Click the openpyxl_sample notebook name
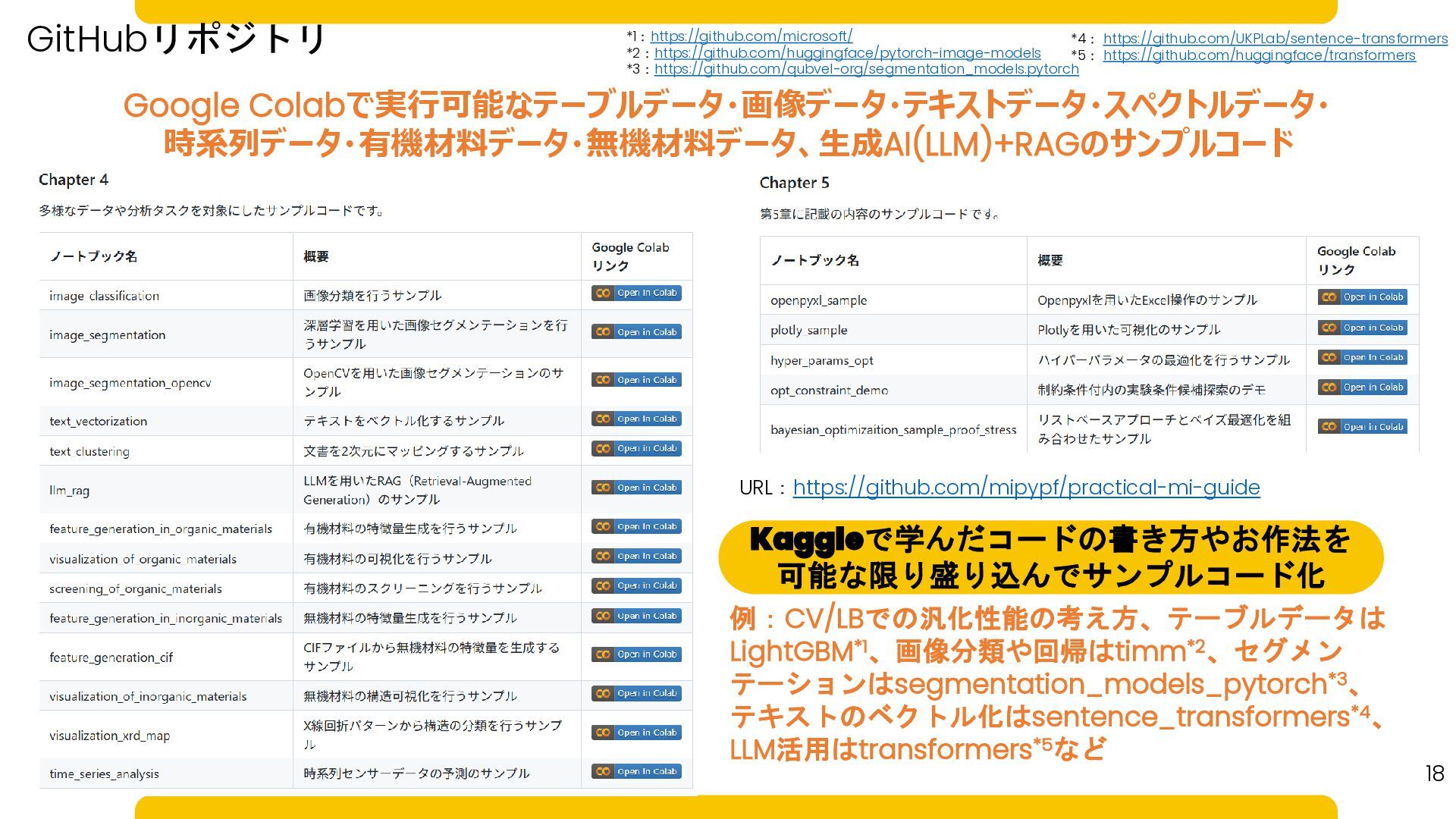This screenshot has height=819, width=1456. [818, 300]
